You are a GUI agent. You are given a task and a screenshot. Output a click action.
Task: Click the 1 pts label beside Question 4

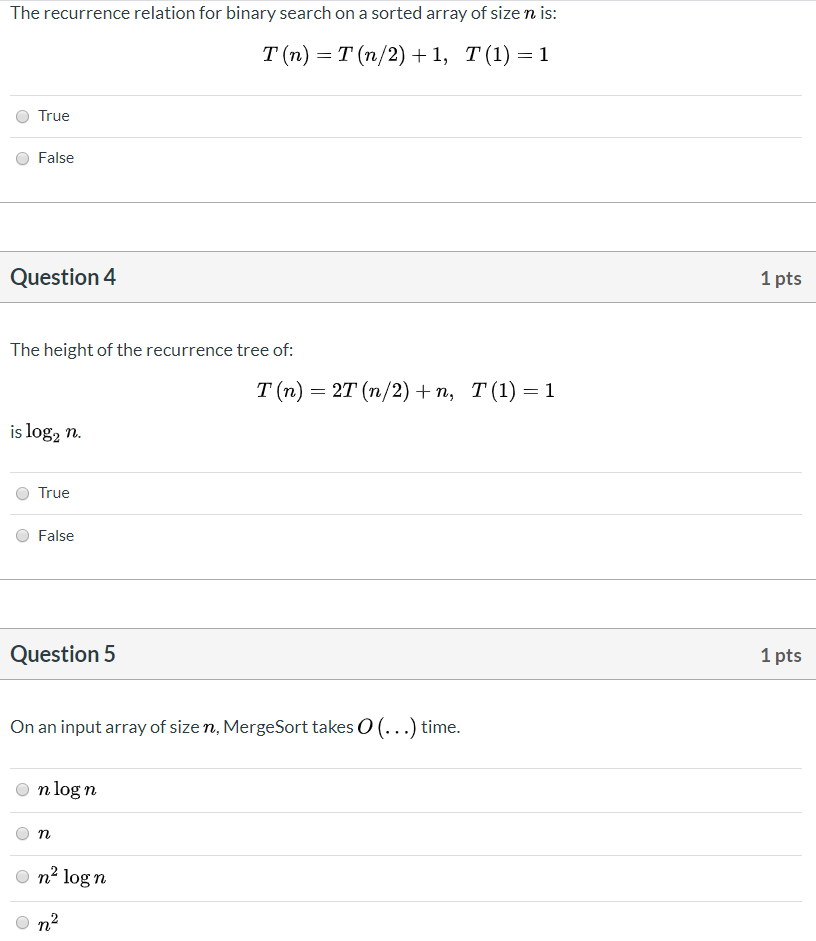pyautogui.click(x=781, y=278)
